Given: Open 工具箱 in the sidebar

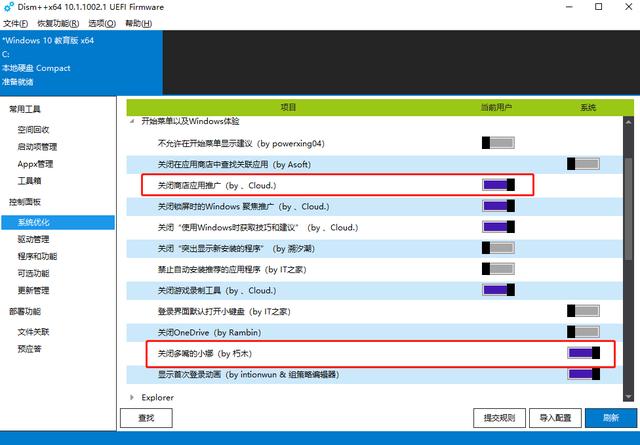Looking at the screenshot, I should coord(29,180).
